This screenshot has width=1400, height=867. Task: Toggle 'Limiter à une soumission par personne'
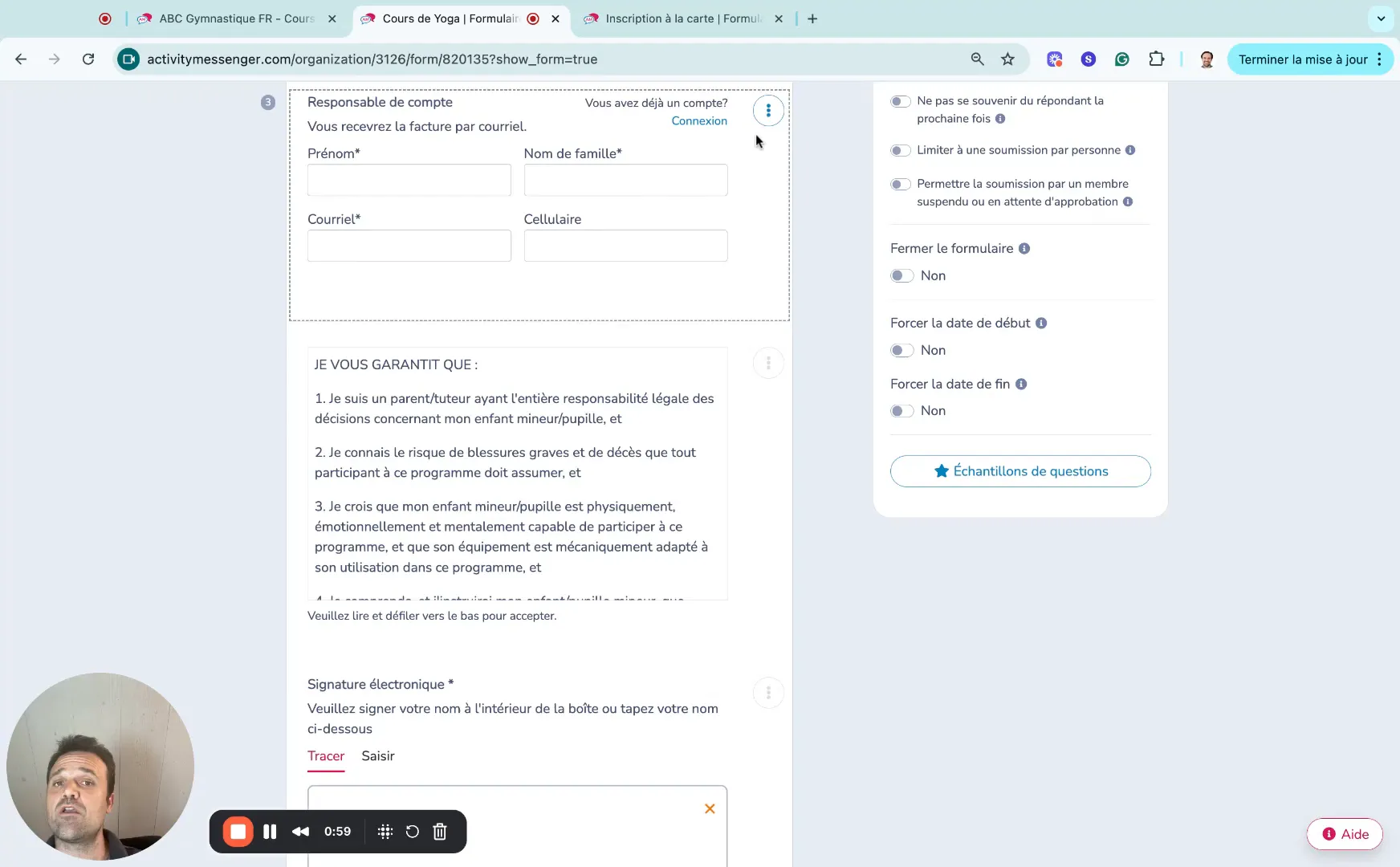point(901,150)
